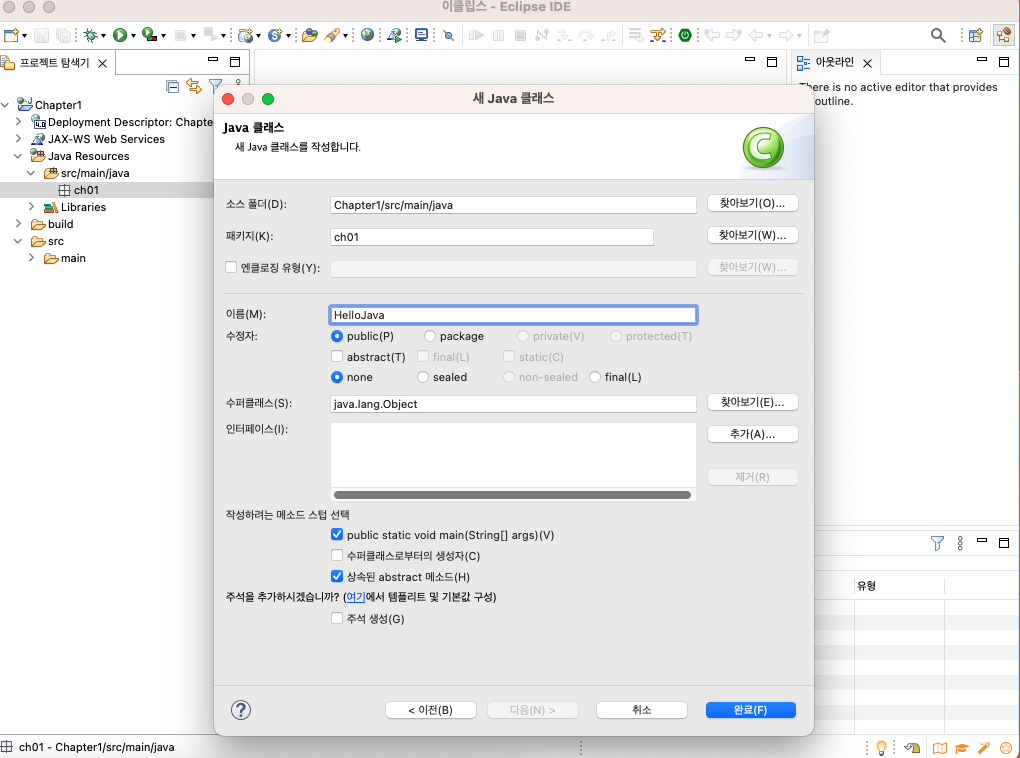Click the view menu dots in bottom right panel
The height and width of the screenshot is (758, 1020).
tap(960, 543)
